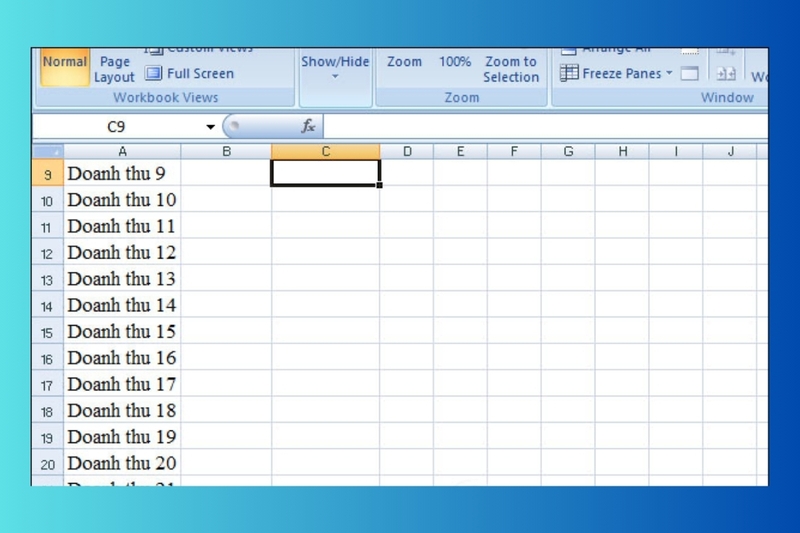This screenshot has height=533, width=800.
Task: Click the Synchronous Scrolling icon in Window group
Action: [x=726, y=74]
